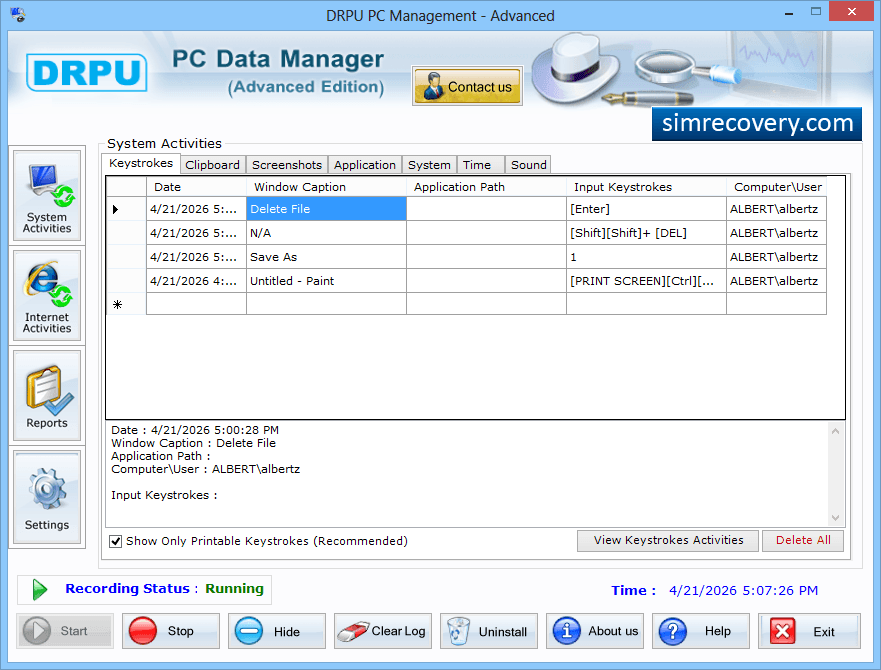
Task: Select the Delete File window caption cell
Action: pos(326,209)
